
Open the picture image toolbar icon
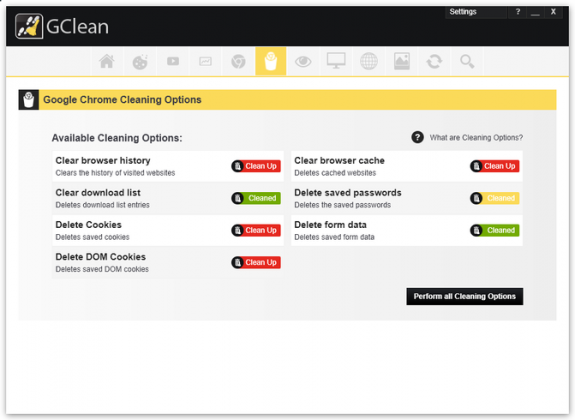(x=402, y=61)
